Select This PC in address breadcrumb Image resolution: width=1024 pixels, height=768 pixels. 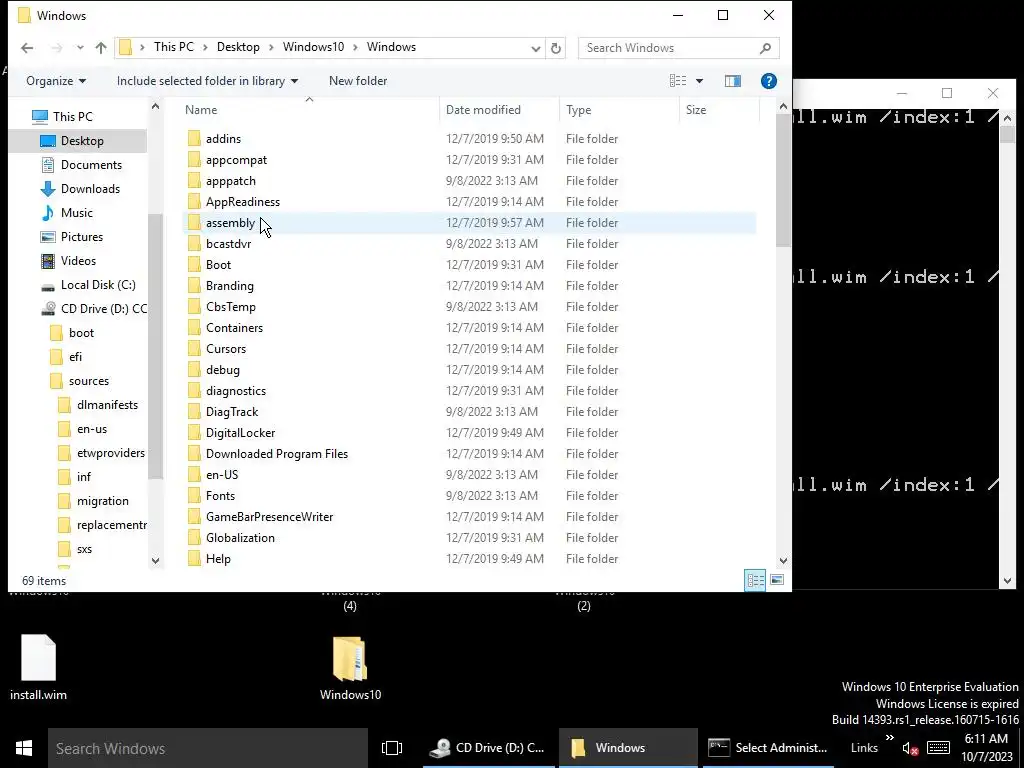[x=174, y=47]
